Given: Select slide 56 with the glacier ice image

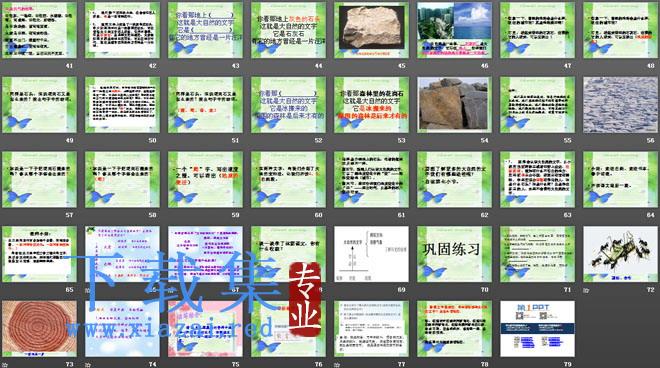Looking at the screenshot, I should coord(620,105).
